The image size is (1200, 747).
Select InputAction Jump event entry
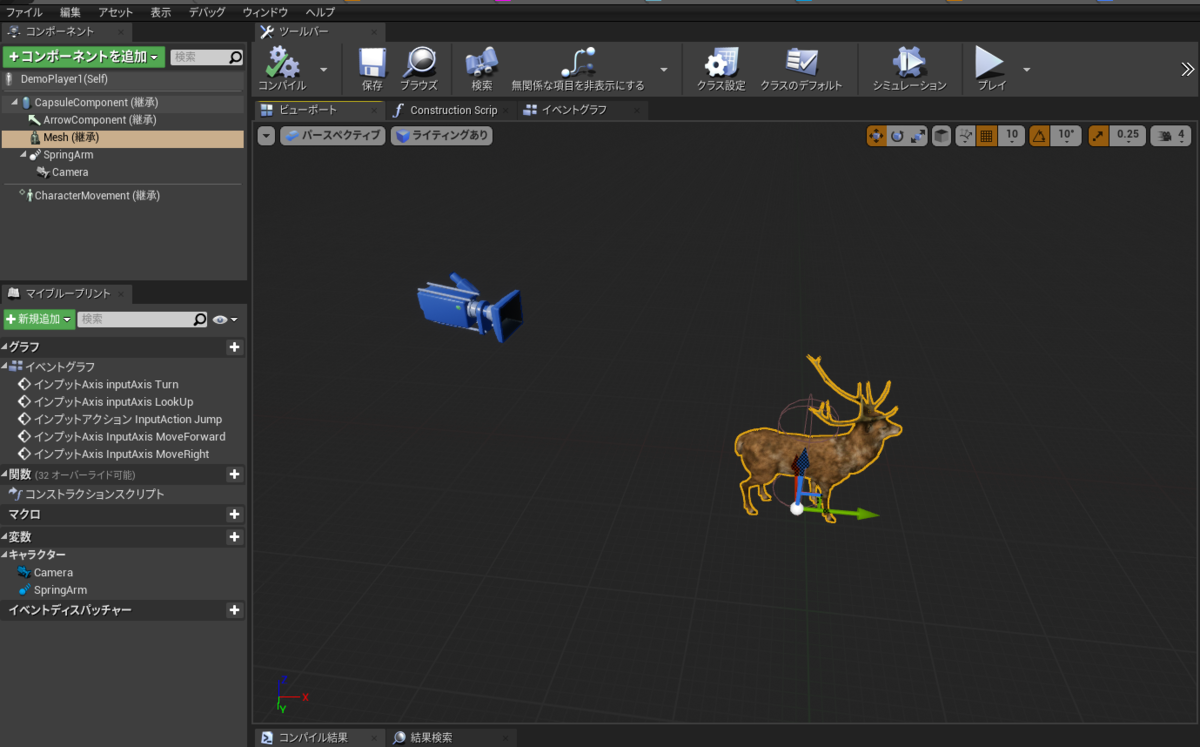(128, 419)
